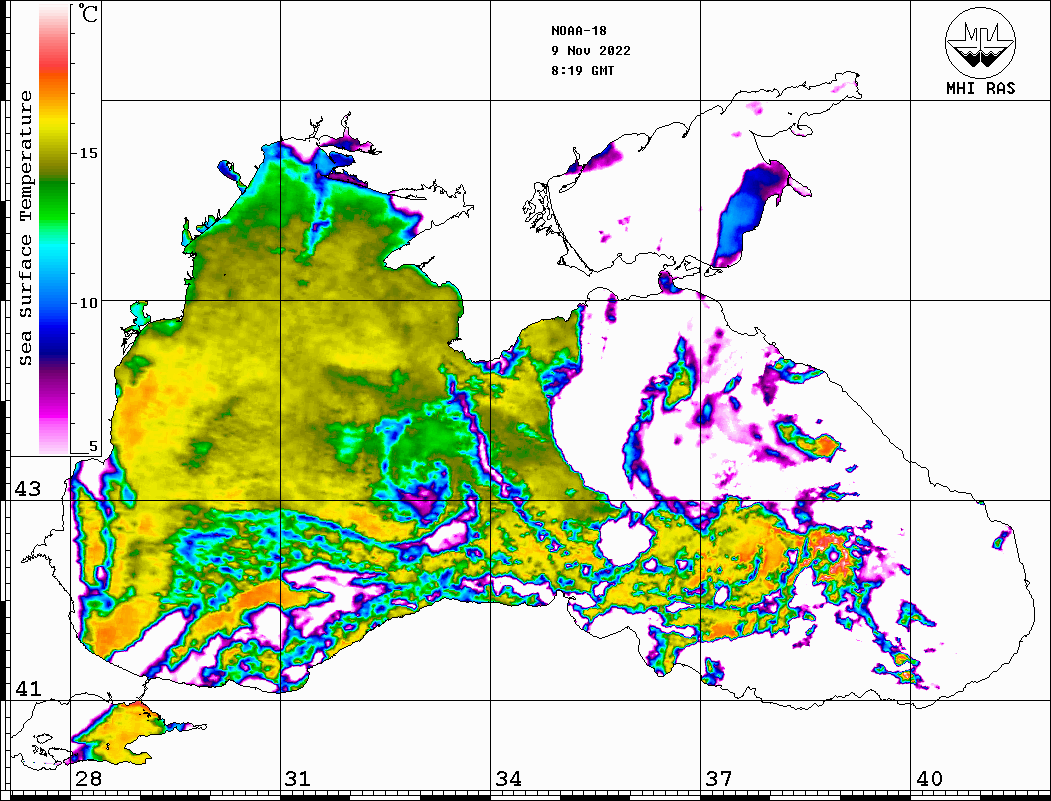Click the latitude label '41'
This screenshot has height=801, width=1051.
point(28,689)
